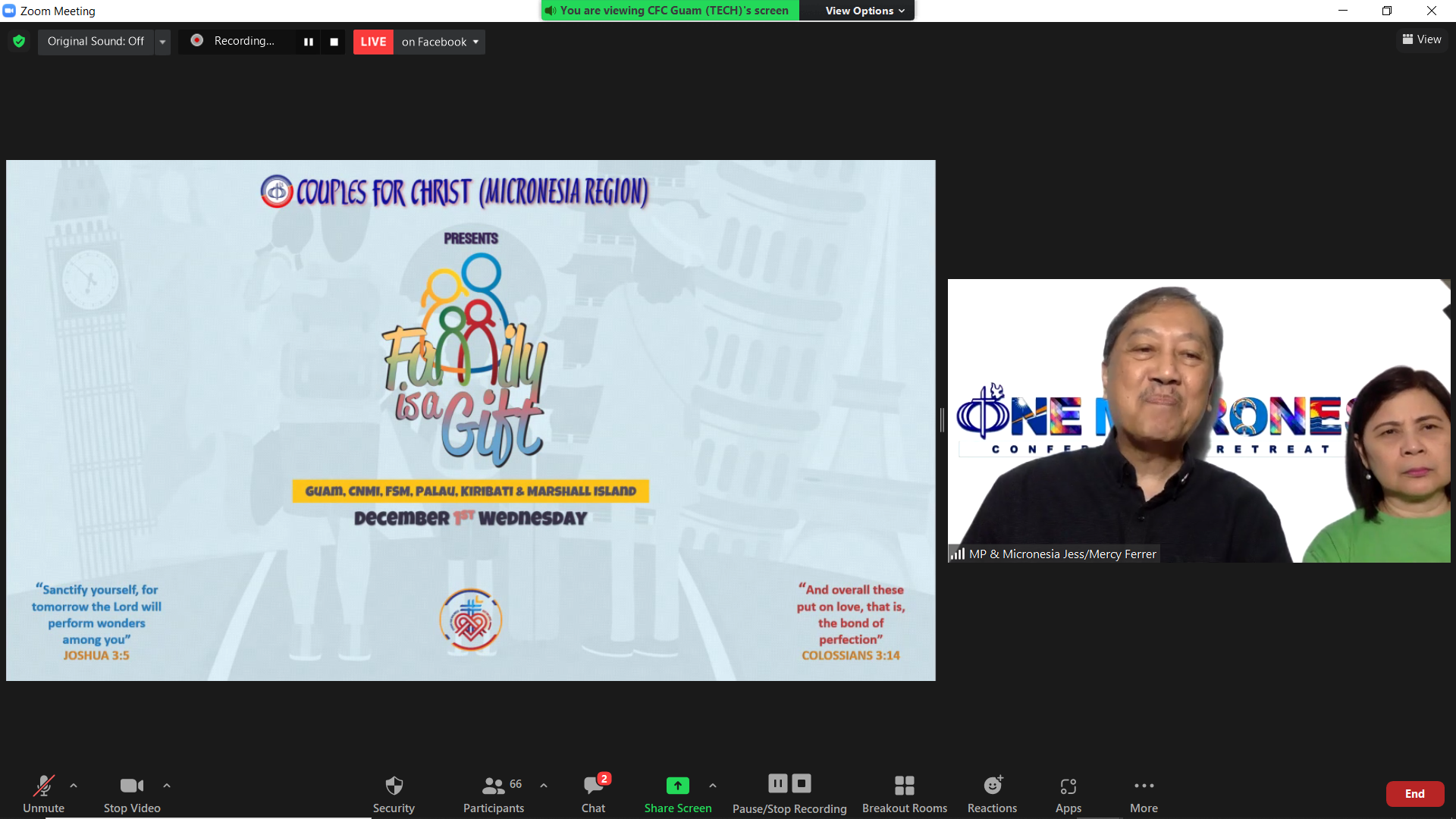The image size is (1456, 819).
Task: Click the green Share Screen icon
Action: (678, 786)
